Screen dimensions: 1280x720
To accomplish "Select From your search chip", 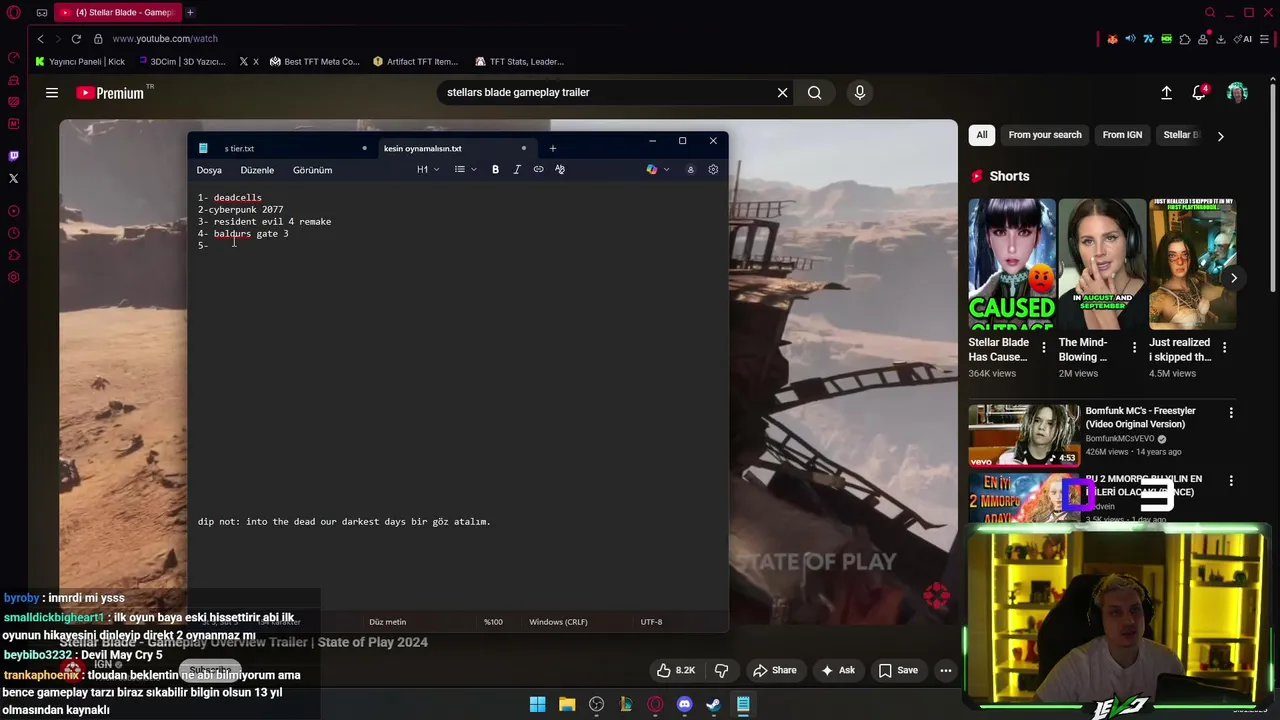I will pos(1045,135).
